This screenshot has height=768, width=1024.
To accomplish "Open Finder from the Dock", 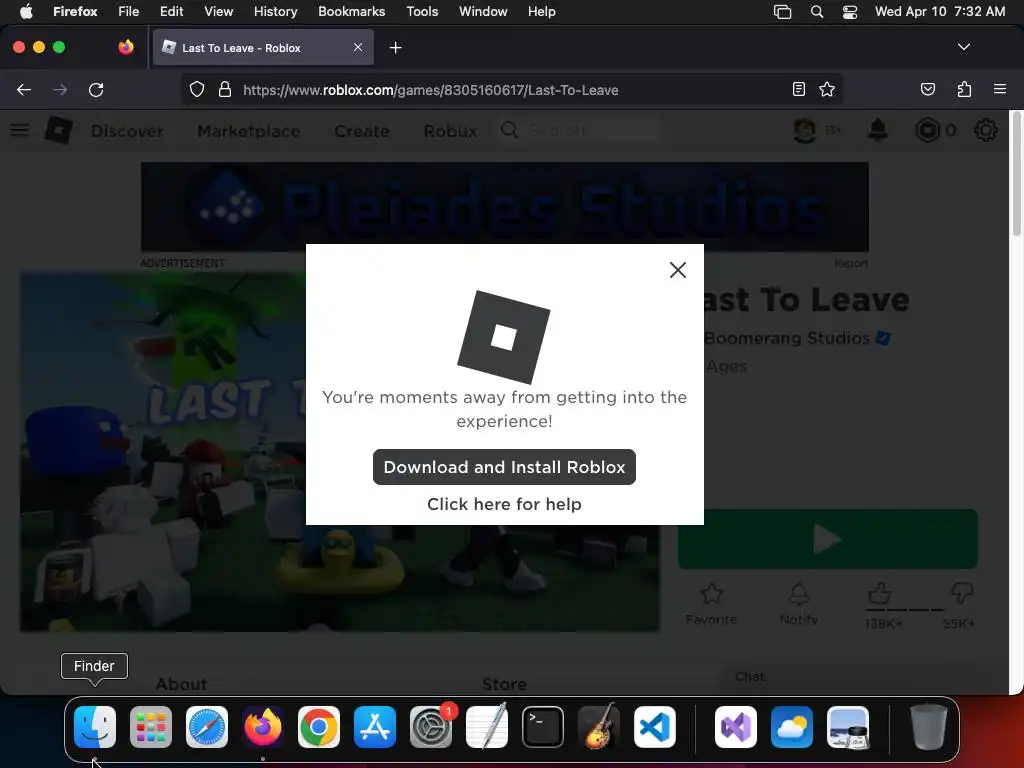I will 95,727.
